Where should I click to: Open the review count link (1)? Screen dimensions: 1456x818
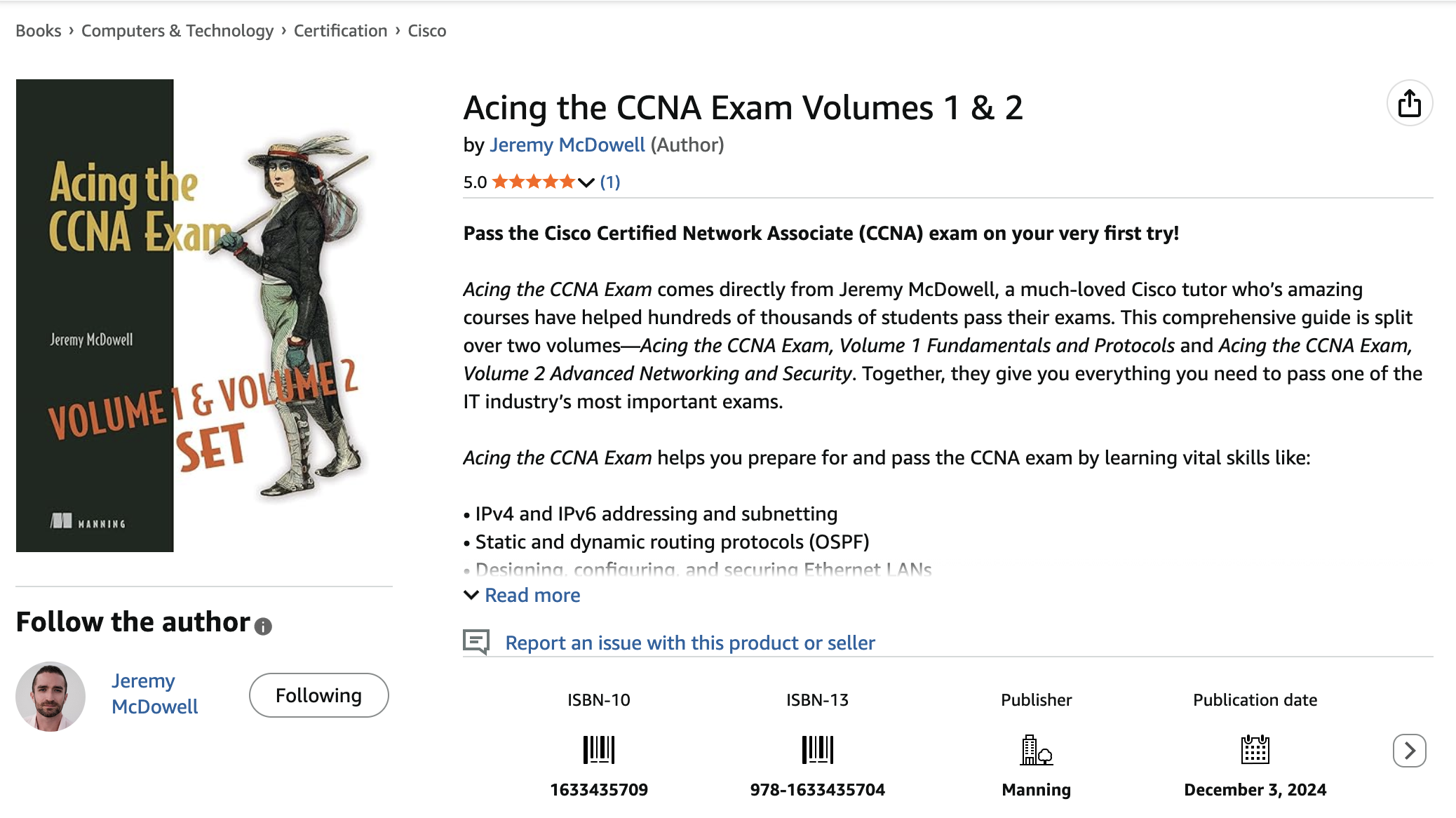tap(610, 182)
